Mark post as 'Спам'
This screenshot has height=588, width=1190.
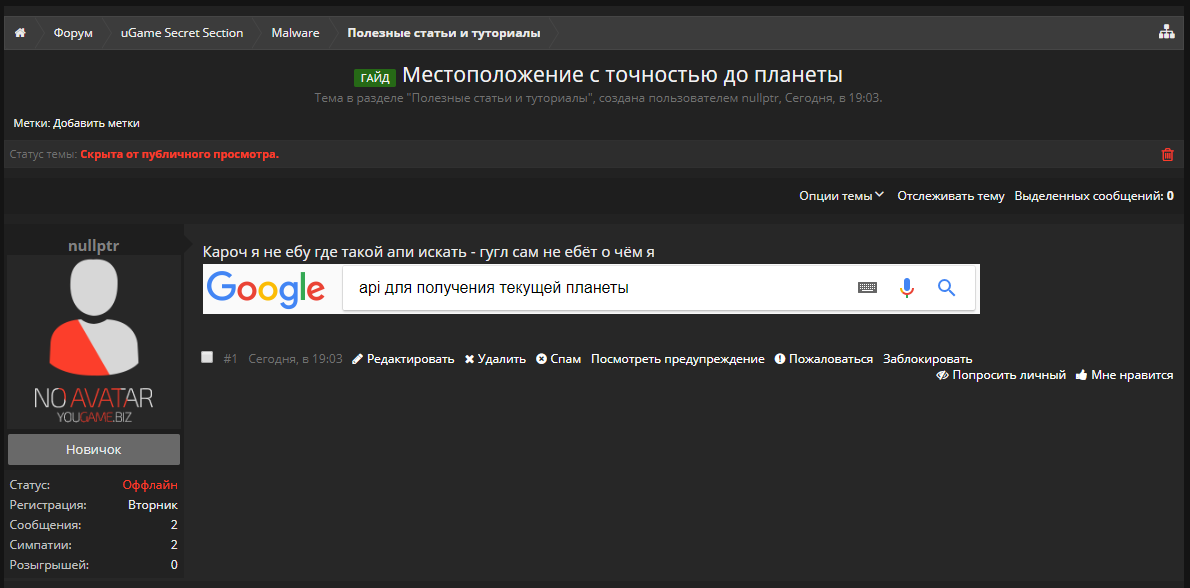click(x=559, y=359)
